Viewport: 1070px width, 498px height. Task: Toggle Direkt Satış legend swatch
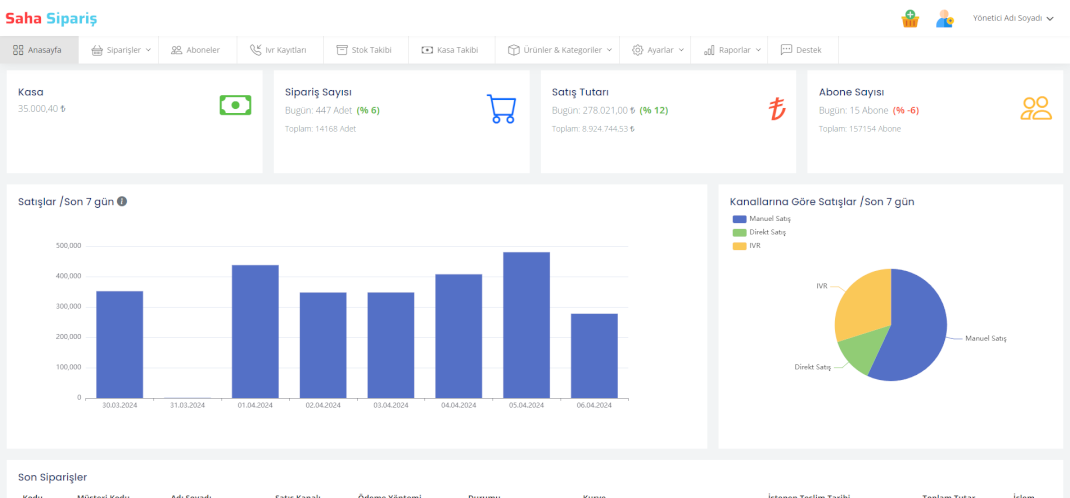(739, 233)
